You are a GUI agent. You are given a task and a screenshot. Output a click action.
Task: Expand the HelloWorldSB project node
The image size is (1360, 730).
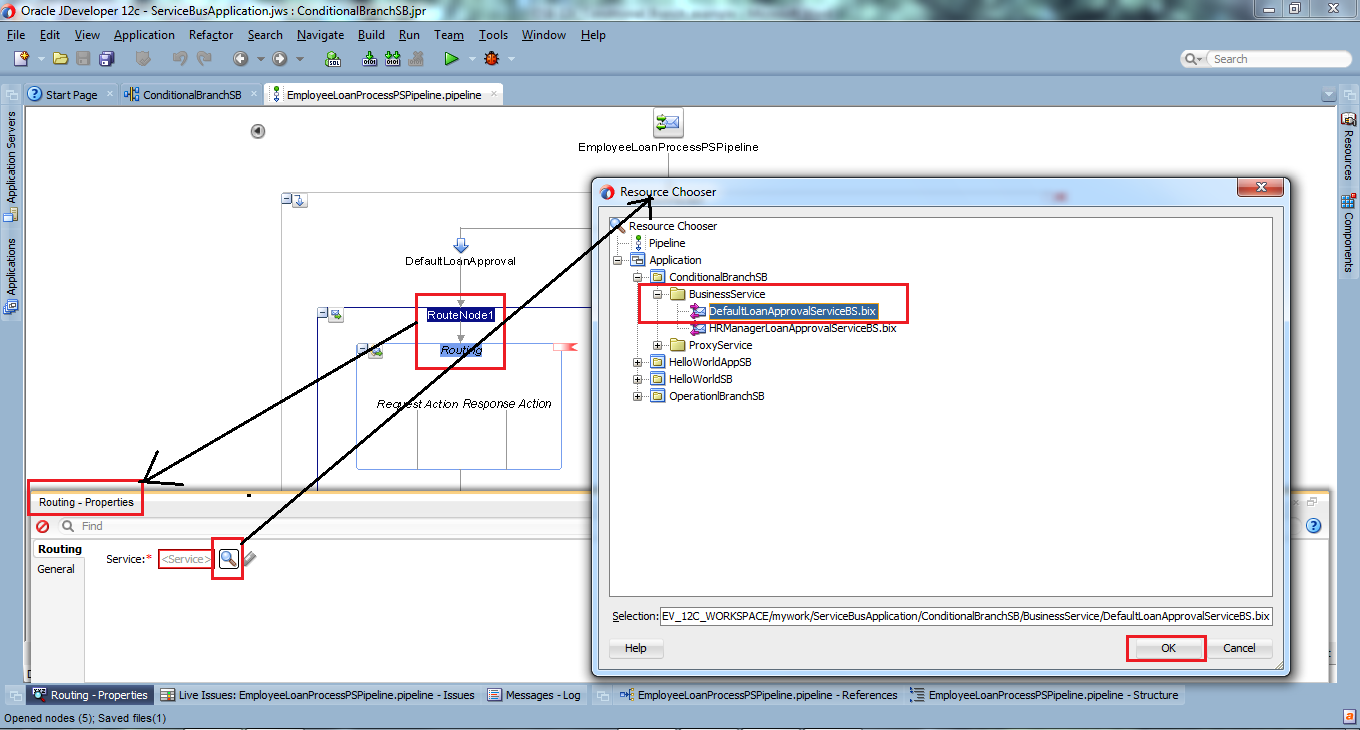coord(638,379)
